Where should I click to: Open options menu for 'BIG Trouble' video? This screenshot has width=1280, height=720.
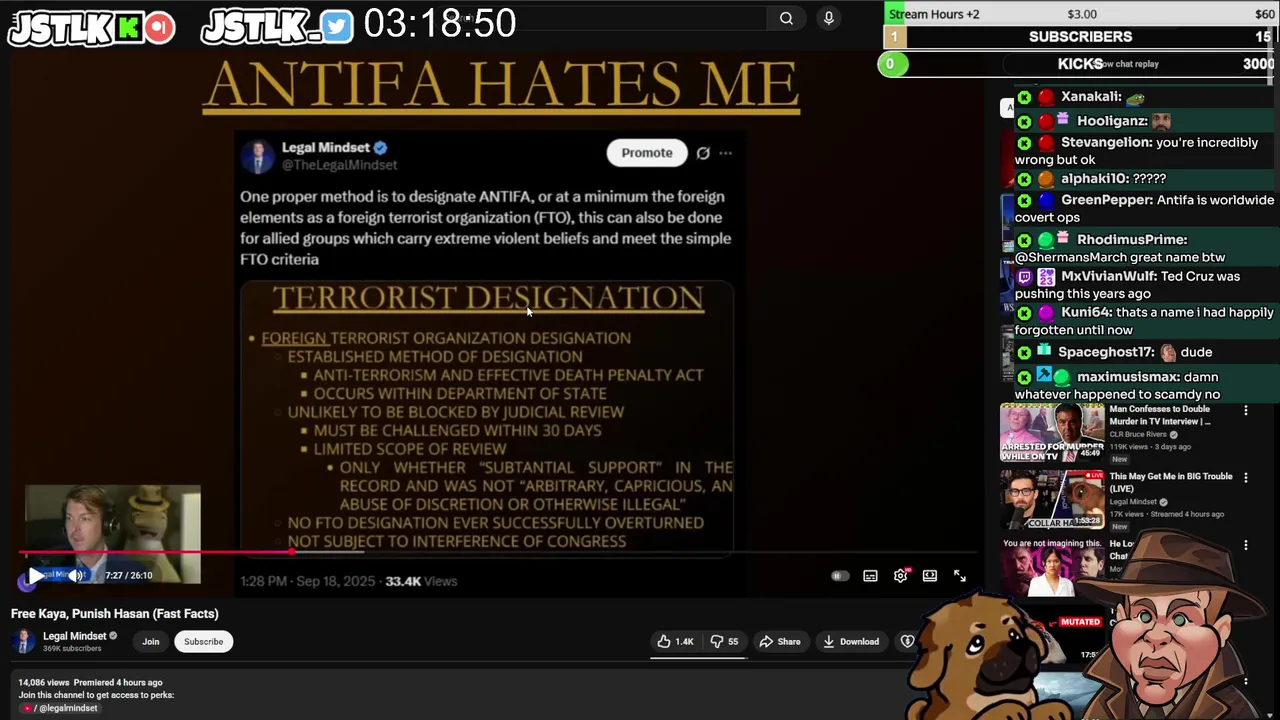(1246, 478)
